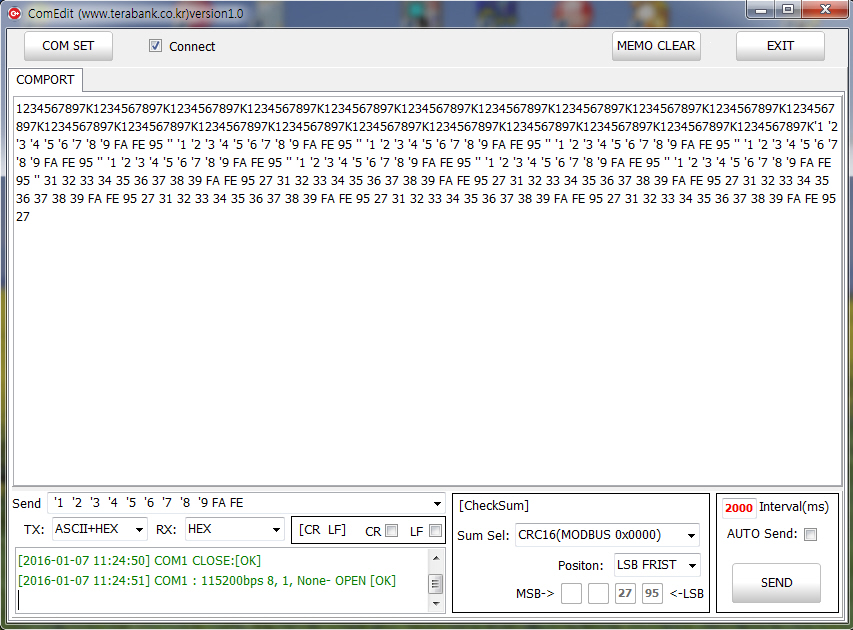This screenshot has width=853, height=630.
Task: Click the Interval(ms) field showing 2000
Action: click(739, 508)
